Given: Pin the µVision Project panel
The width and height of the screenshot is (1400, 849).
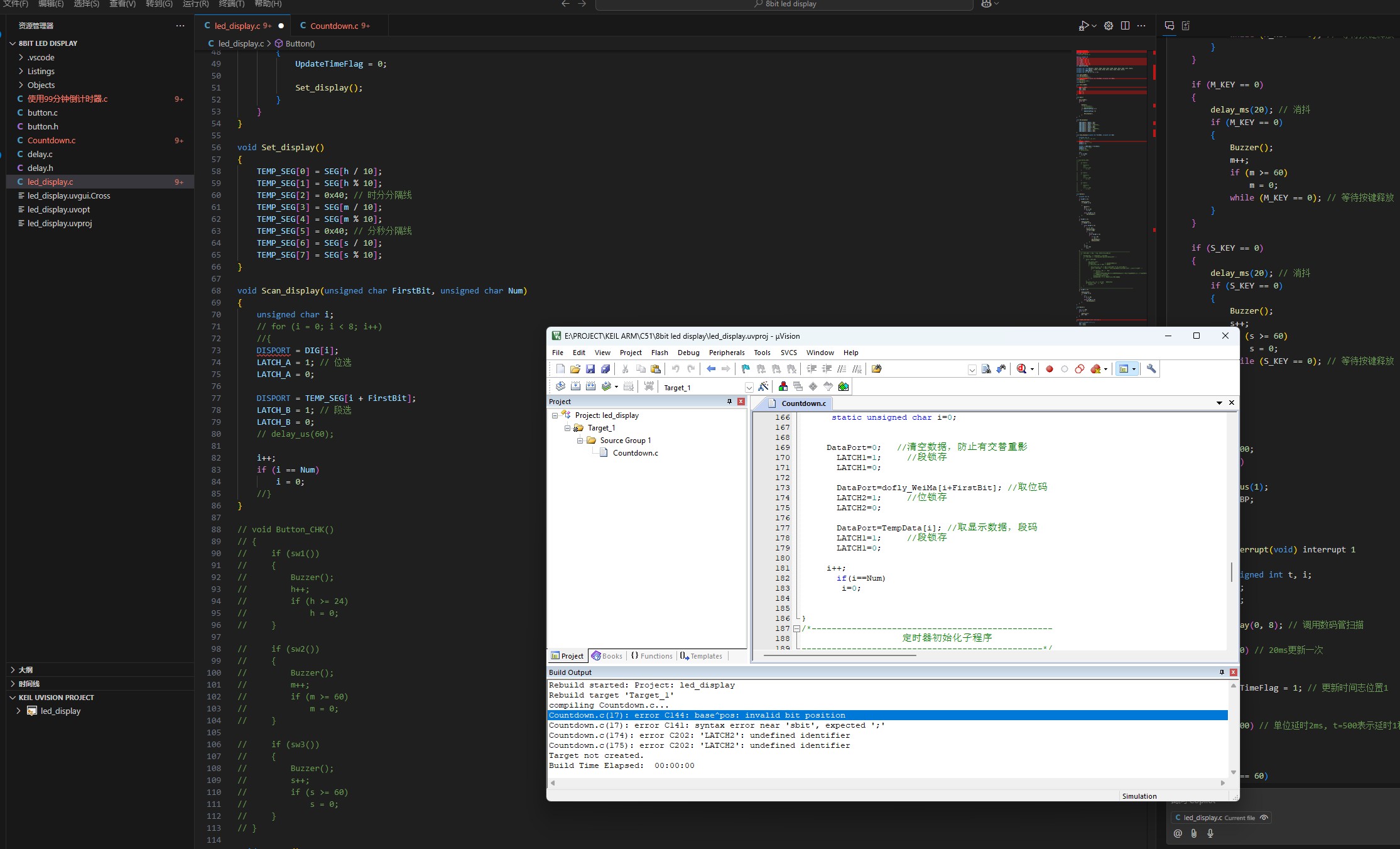Looking at the screenshot, I should [x=729, y=402].
